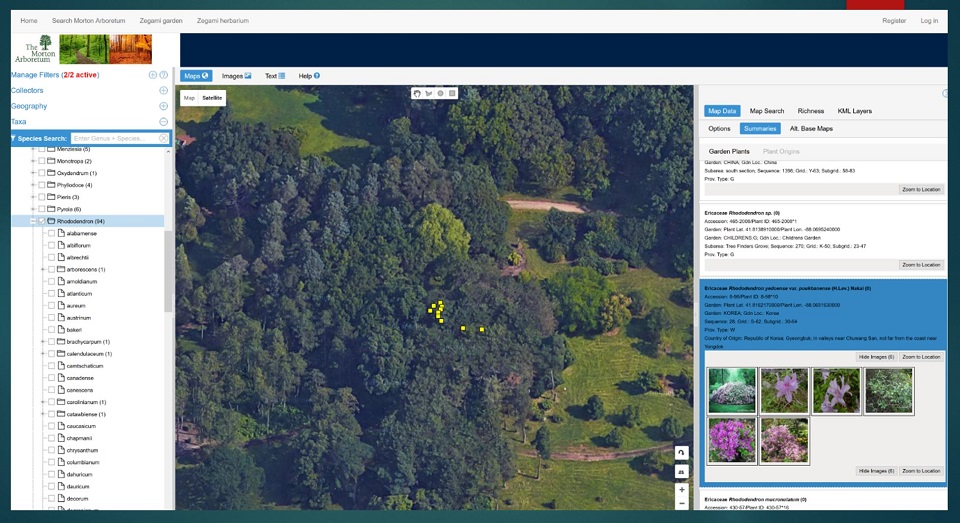Open the Search Morton Arboretum link
960x523 pixels.
pos(88,21)
